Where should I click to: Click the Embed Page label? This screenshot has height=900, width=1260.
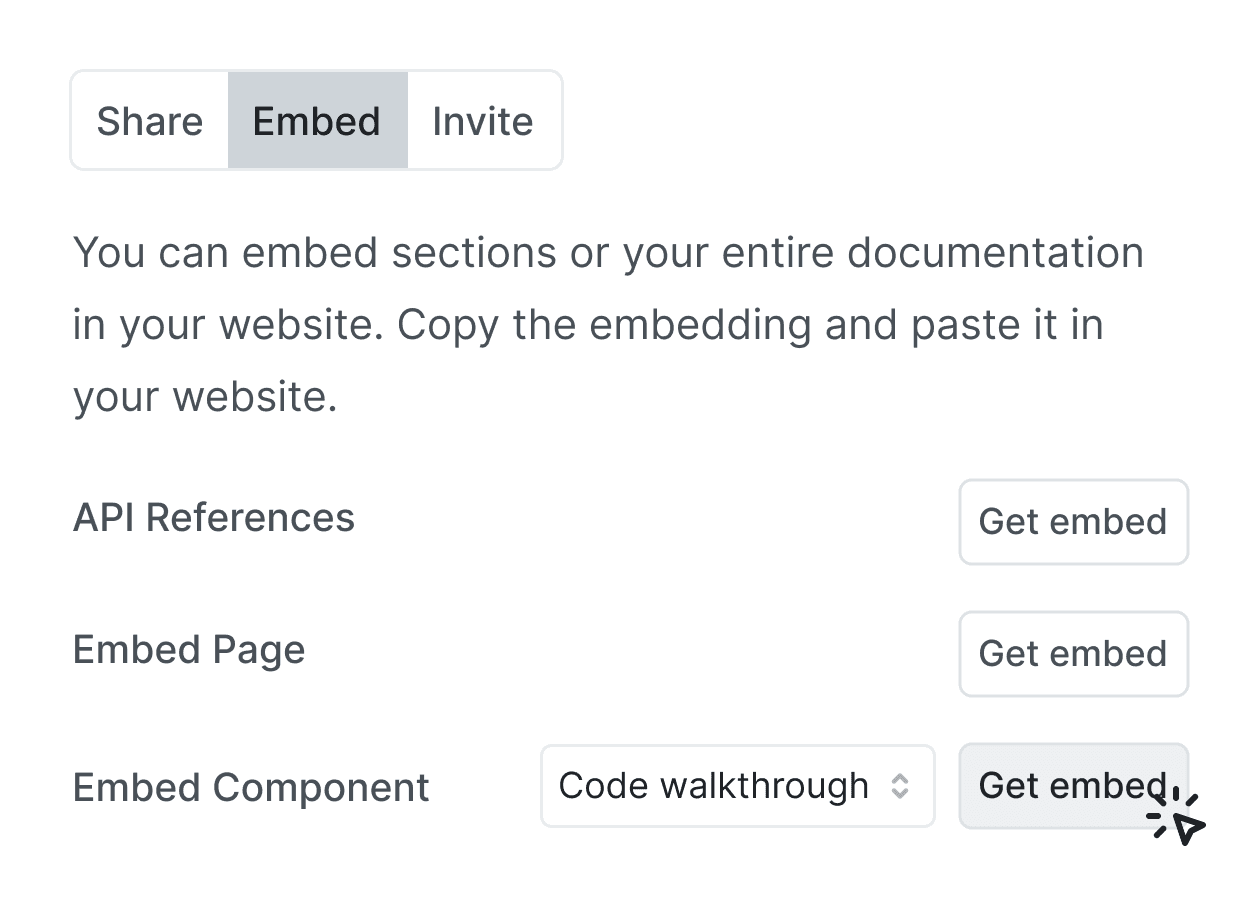189,651
